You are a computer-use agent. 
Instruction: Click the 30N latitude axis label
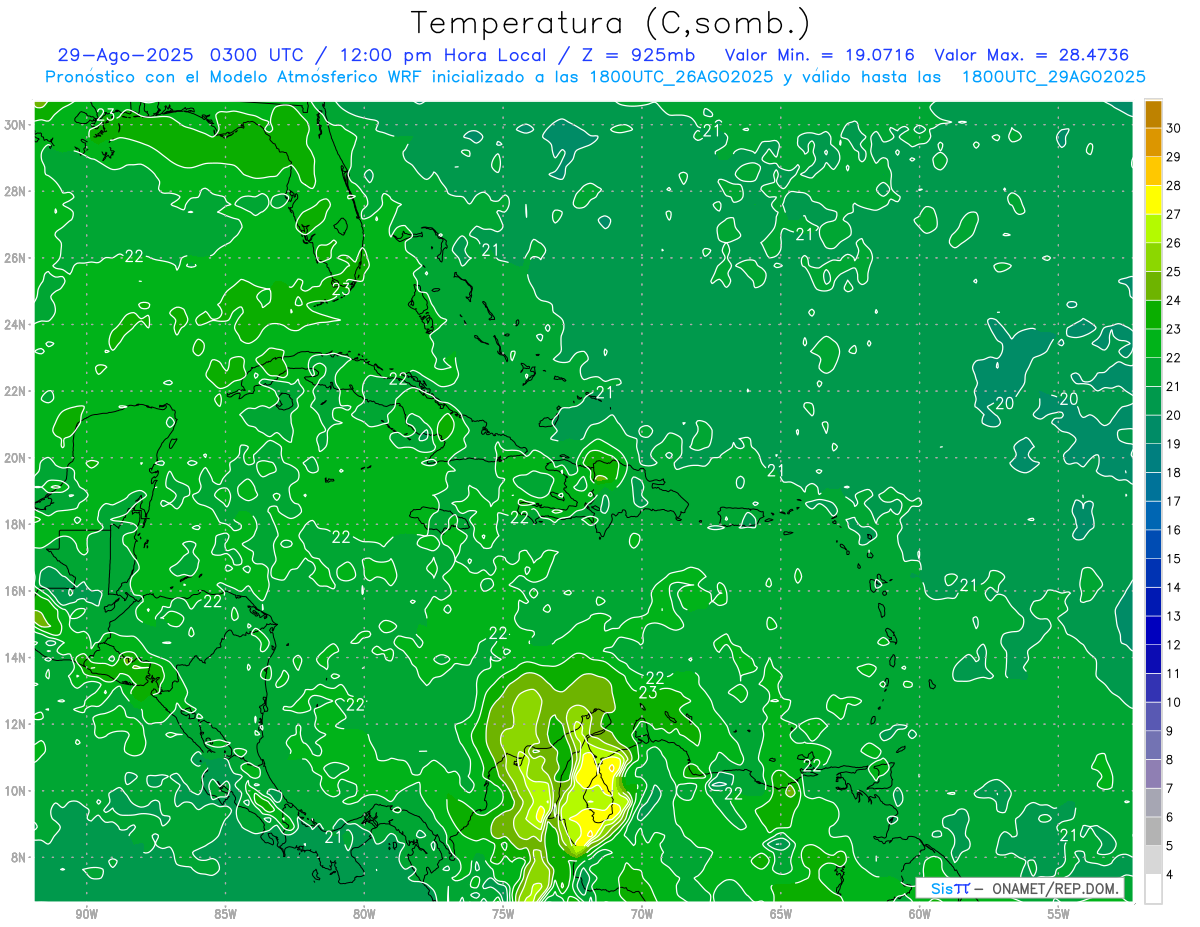click(x=16, y=124)
